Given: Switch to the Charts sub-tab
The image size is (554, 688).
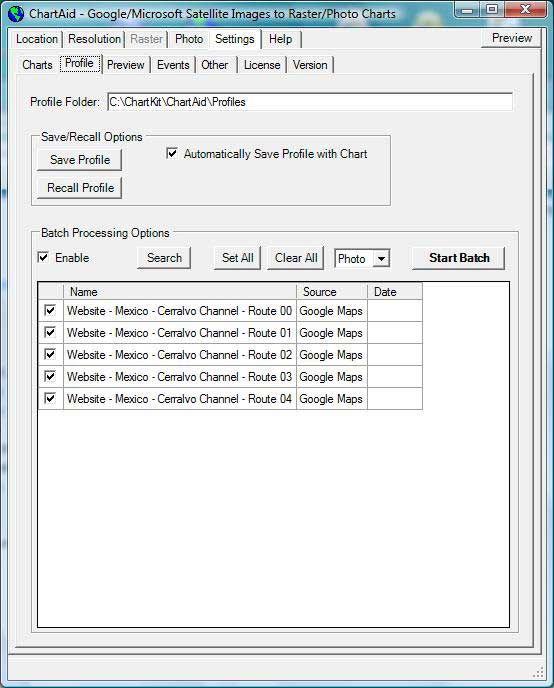Looking at the screenshot, I should 38,65.
